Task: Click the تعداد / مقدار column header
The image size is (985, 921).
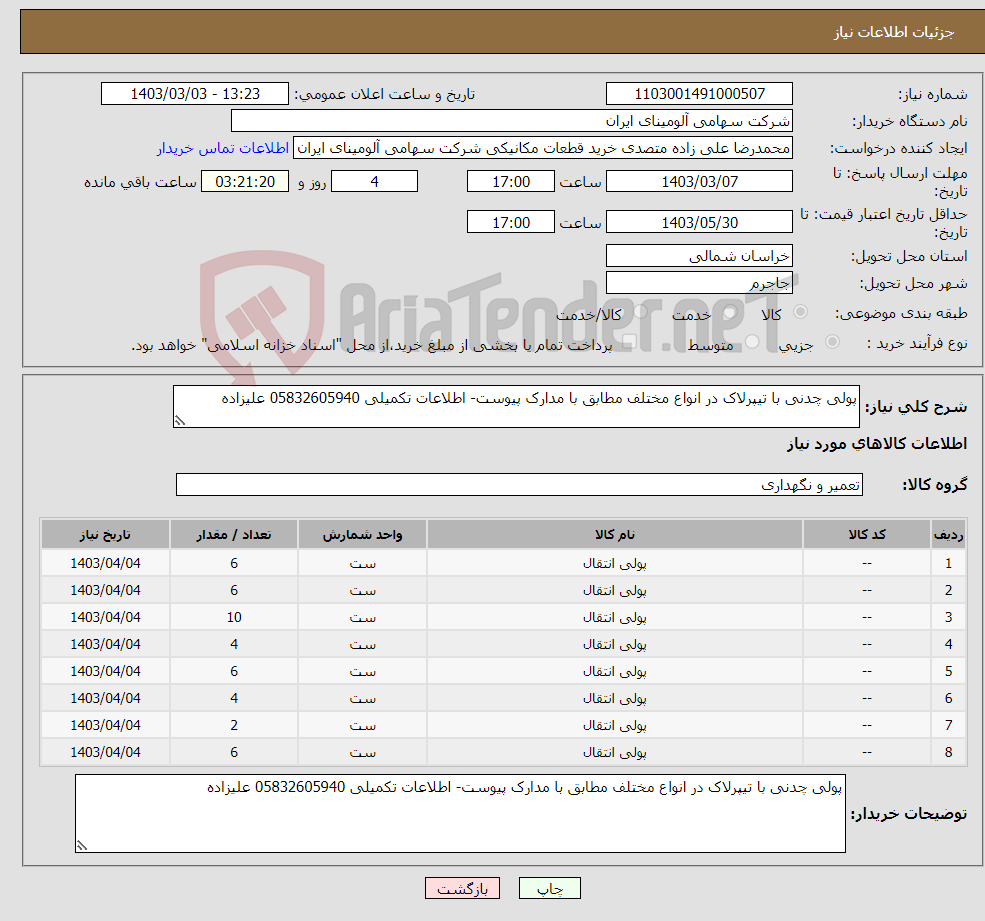Action: click(x=234, y=535)
